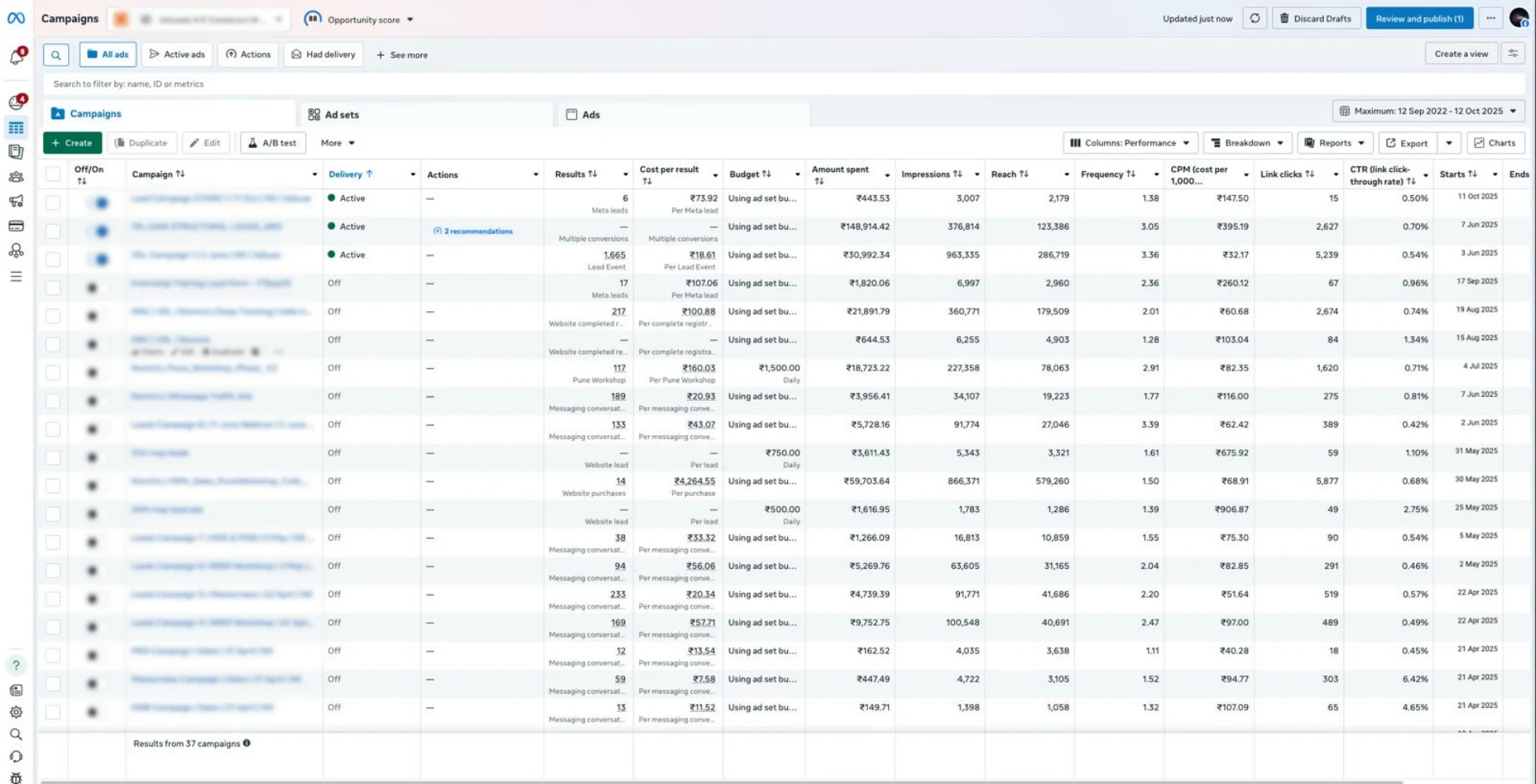Screen dimensions: 1536x784
Task: Click the horizontal scrollbar at bottom
Action: pyautogui.click(x=720, y=781)
